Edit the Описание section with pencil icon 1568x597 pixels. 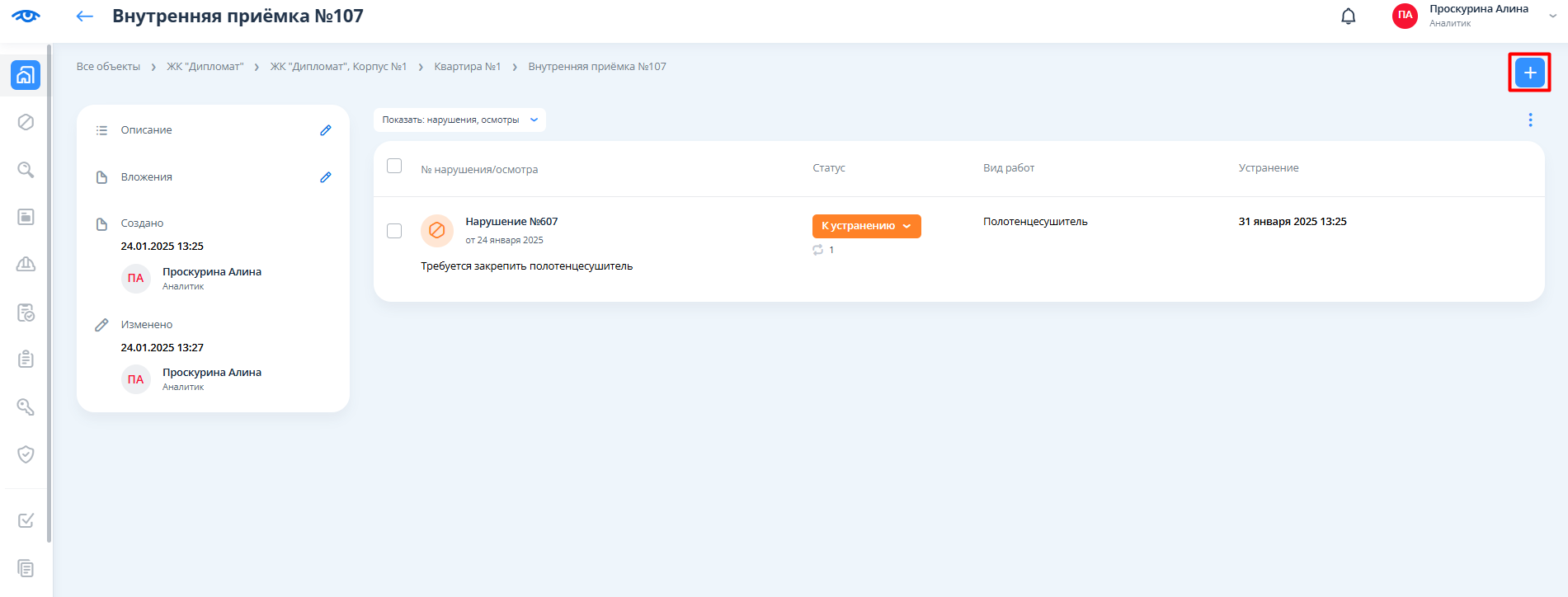pos(326,130)
